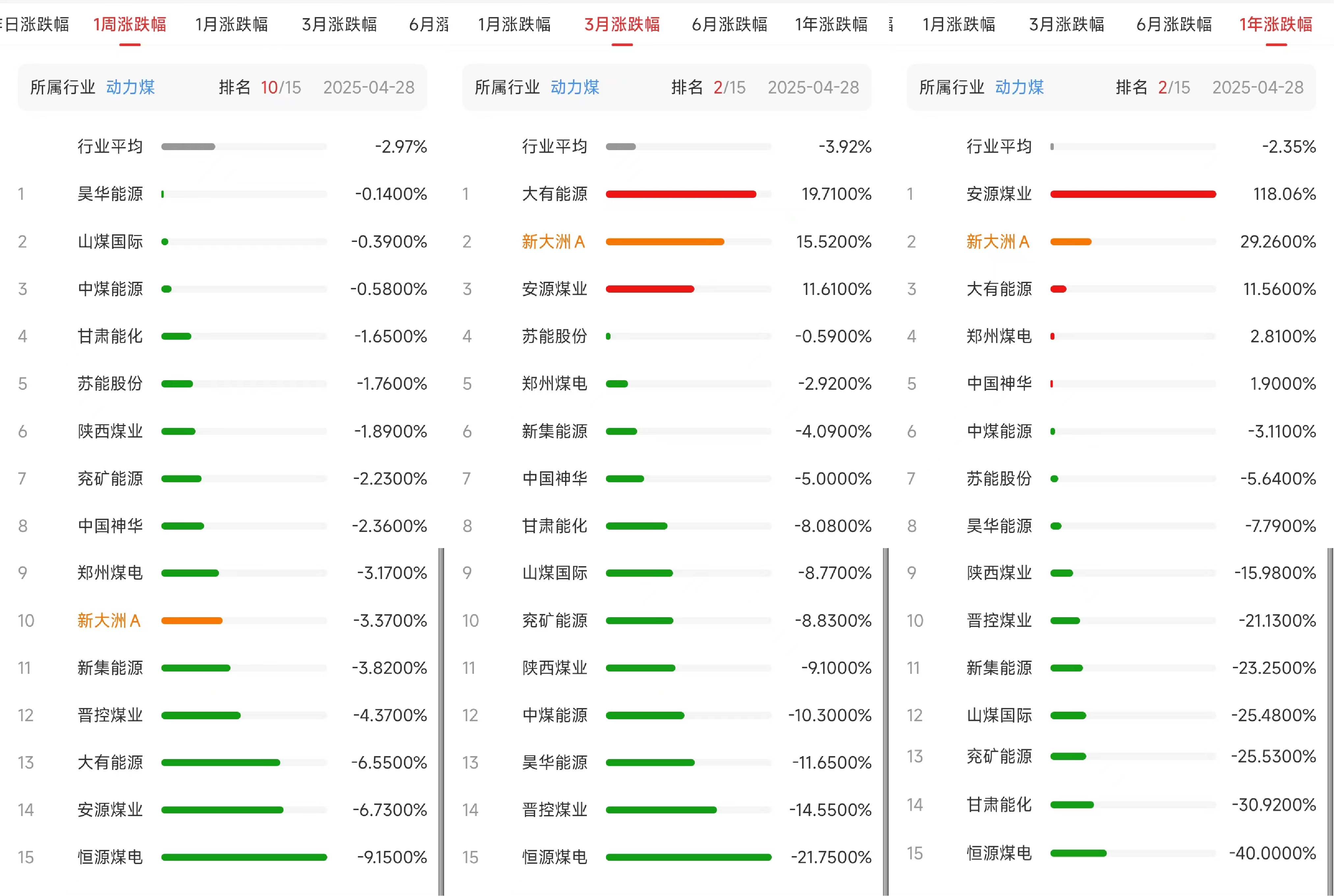Click 陕西煤业 row showing -15.9800%

pyautogui.click(x=1112, y=572)
